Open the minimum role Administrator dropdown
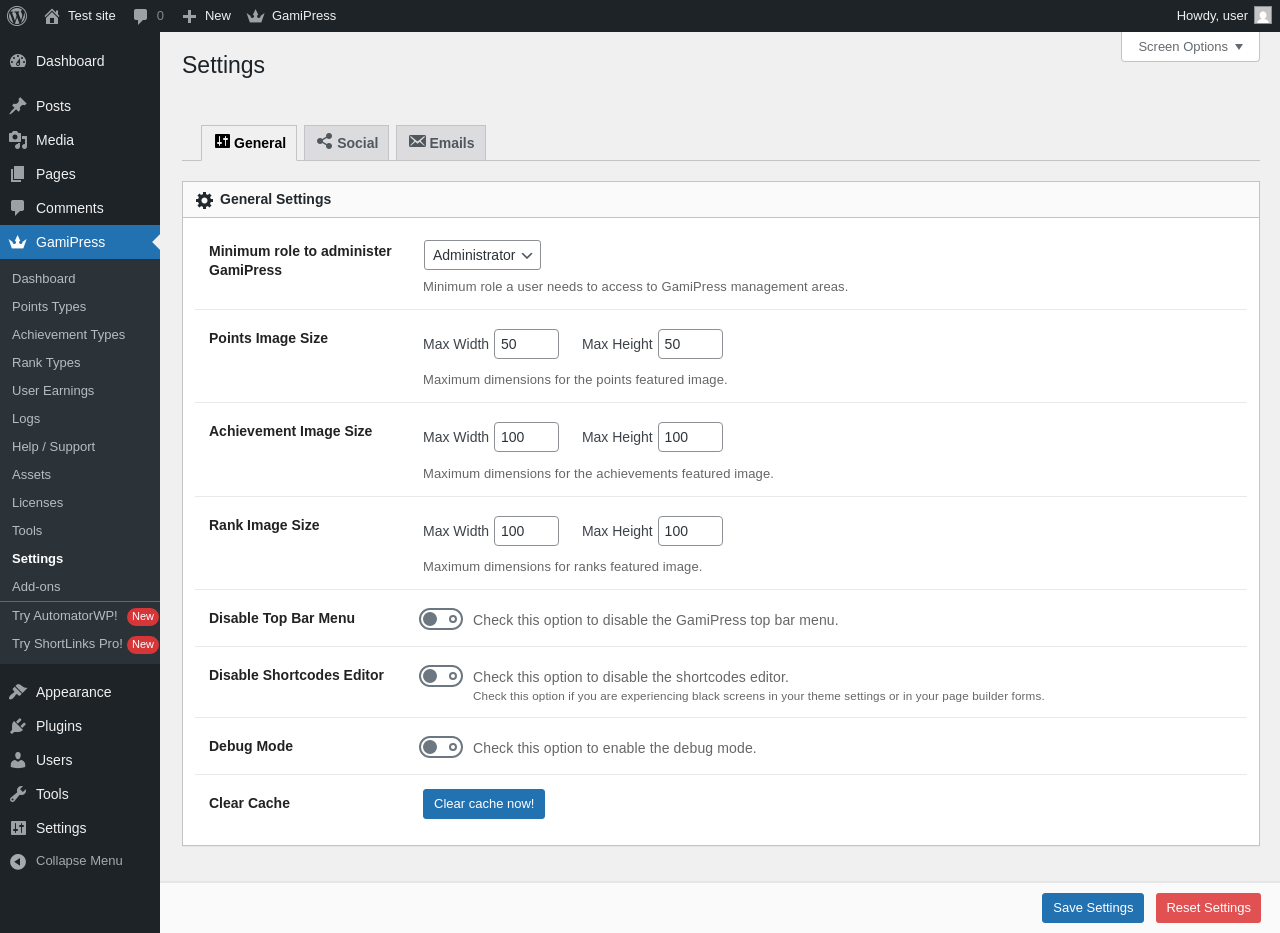The image size is (1280, 933). tap(482, 255)
